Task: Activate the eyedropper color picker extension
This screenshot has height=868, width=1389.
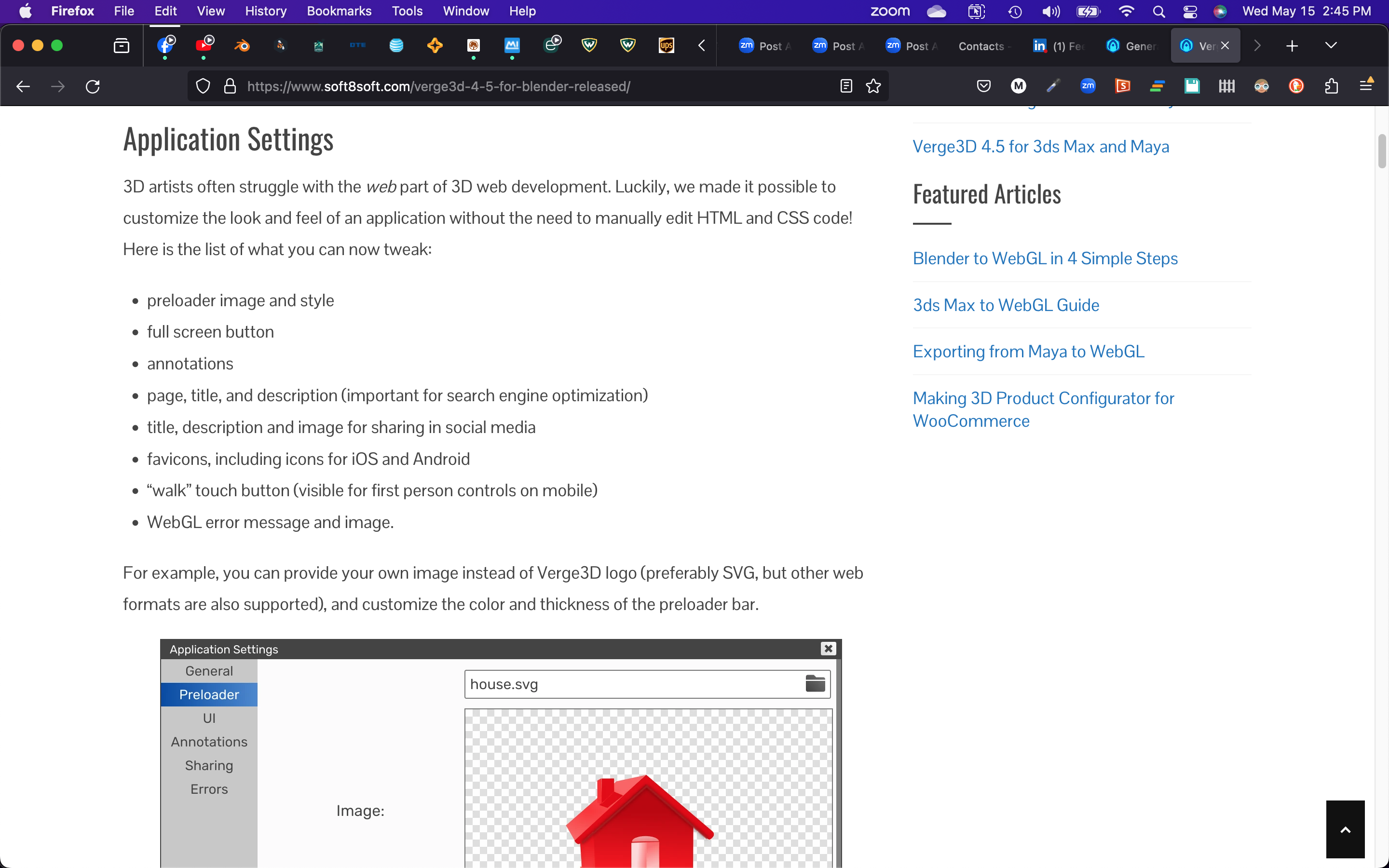Action: pos(1053,87)
